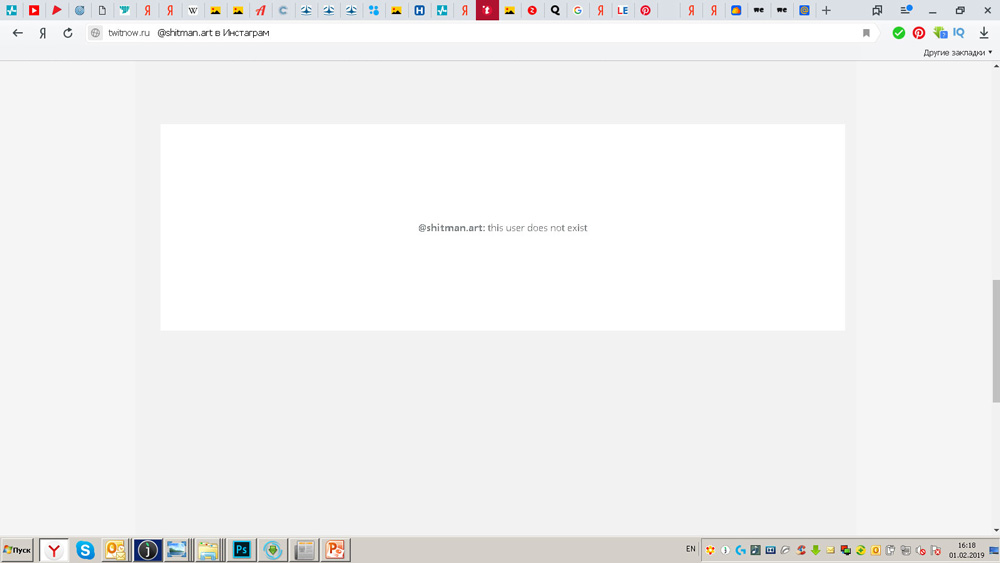Switch to the YouTube tab
The height and width of the screenshot is (563, 1000).
pos(34,10)
